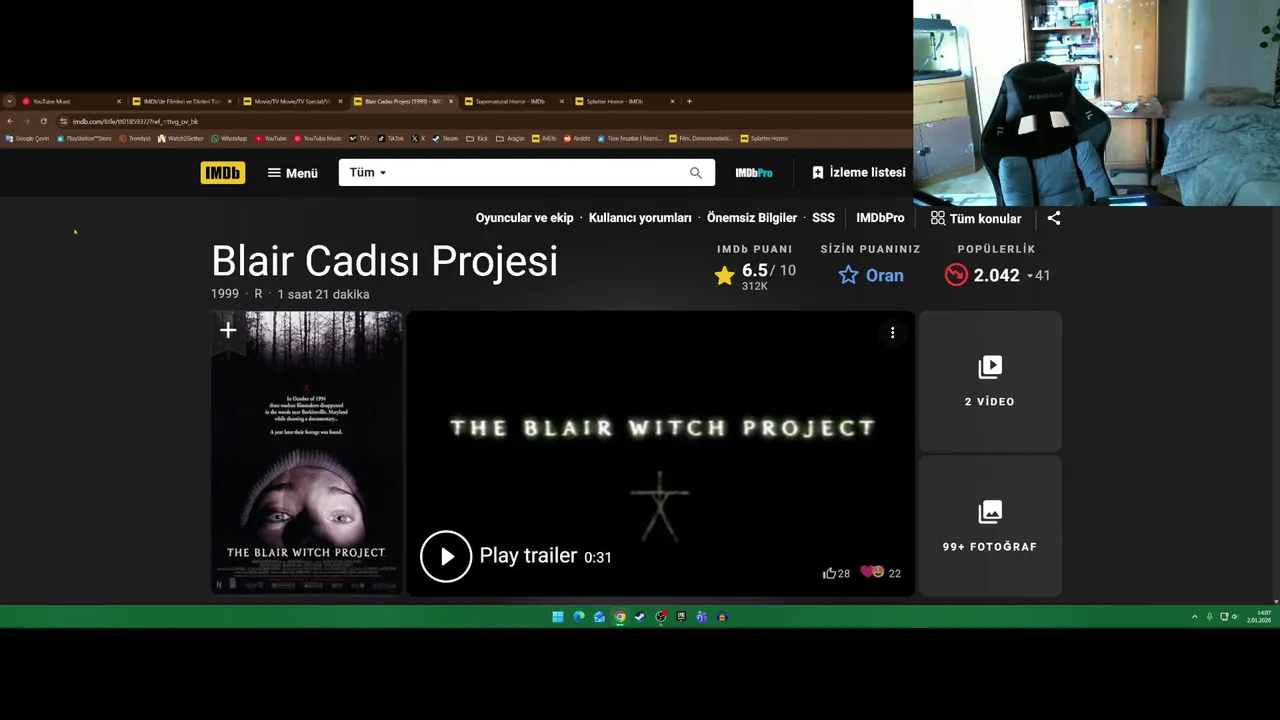
Task: Open the 99+ FOTOĞRAF tile
Action: [990, 526]
